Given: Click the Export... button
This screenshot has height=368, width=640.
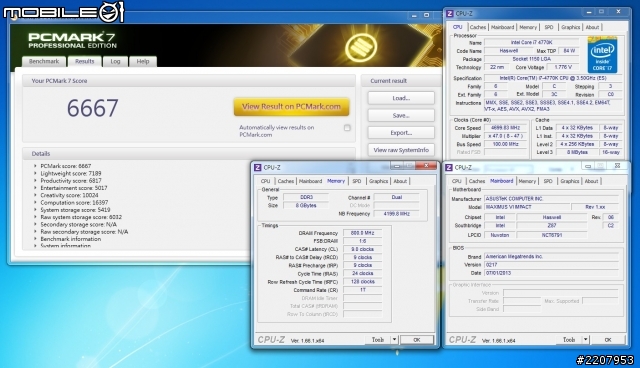Looking at the screenshot, I should click(x=401, y=133).
